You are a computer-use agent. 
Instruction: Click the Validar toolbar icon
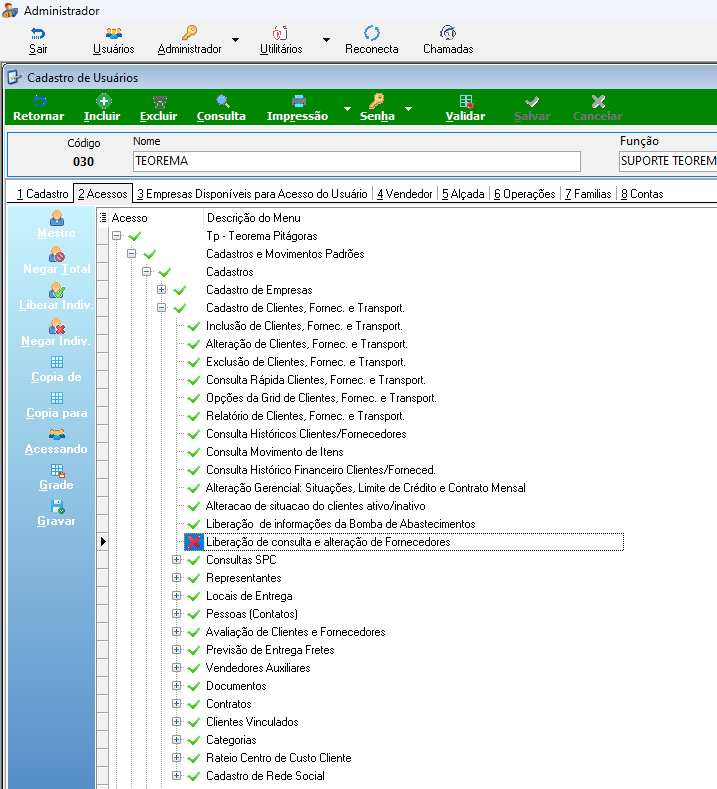(x=466, y=102)
